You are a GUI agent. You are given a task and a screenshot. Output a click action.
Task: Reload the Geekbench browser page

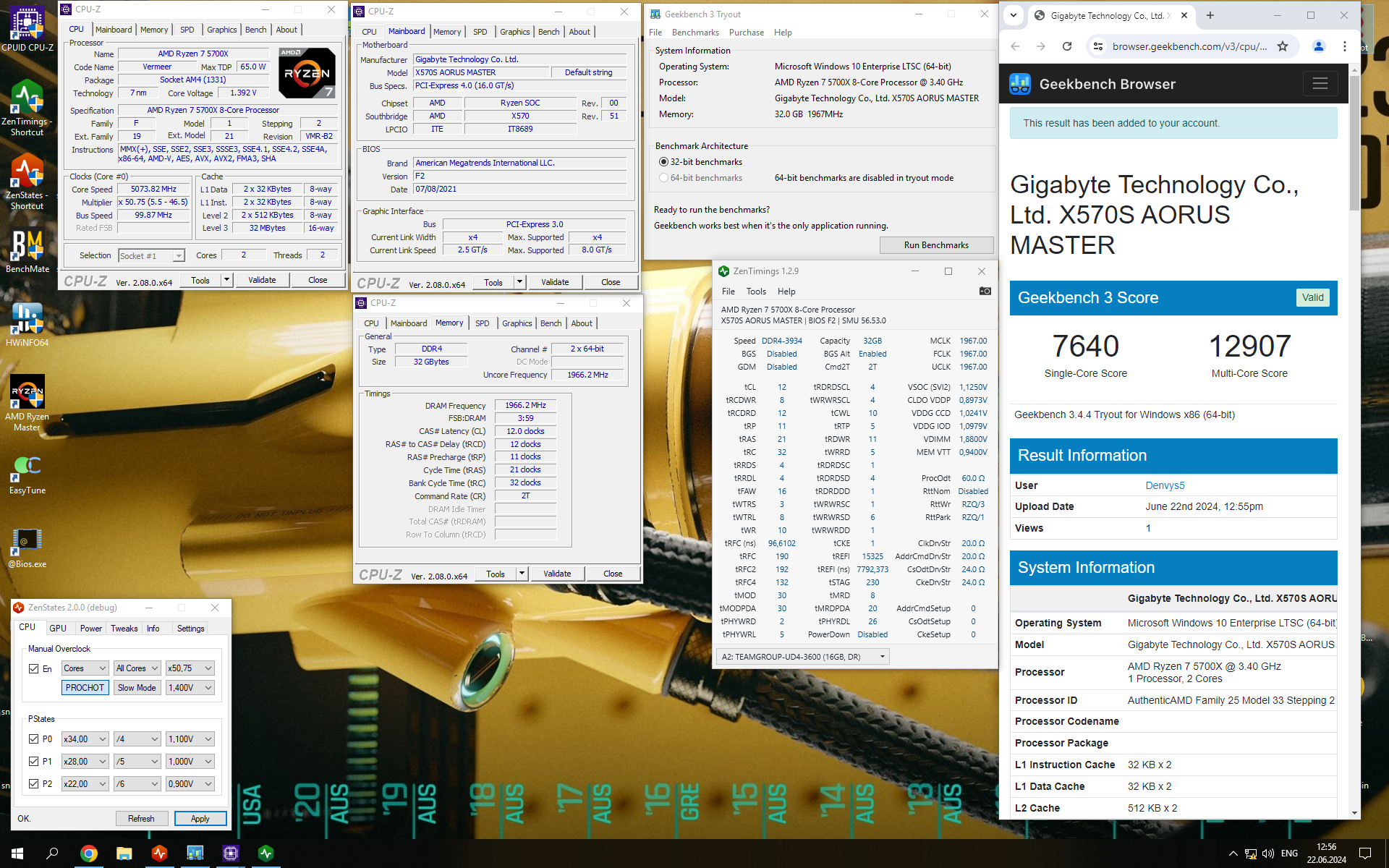click(x=1066, y=46)
